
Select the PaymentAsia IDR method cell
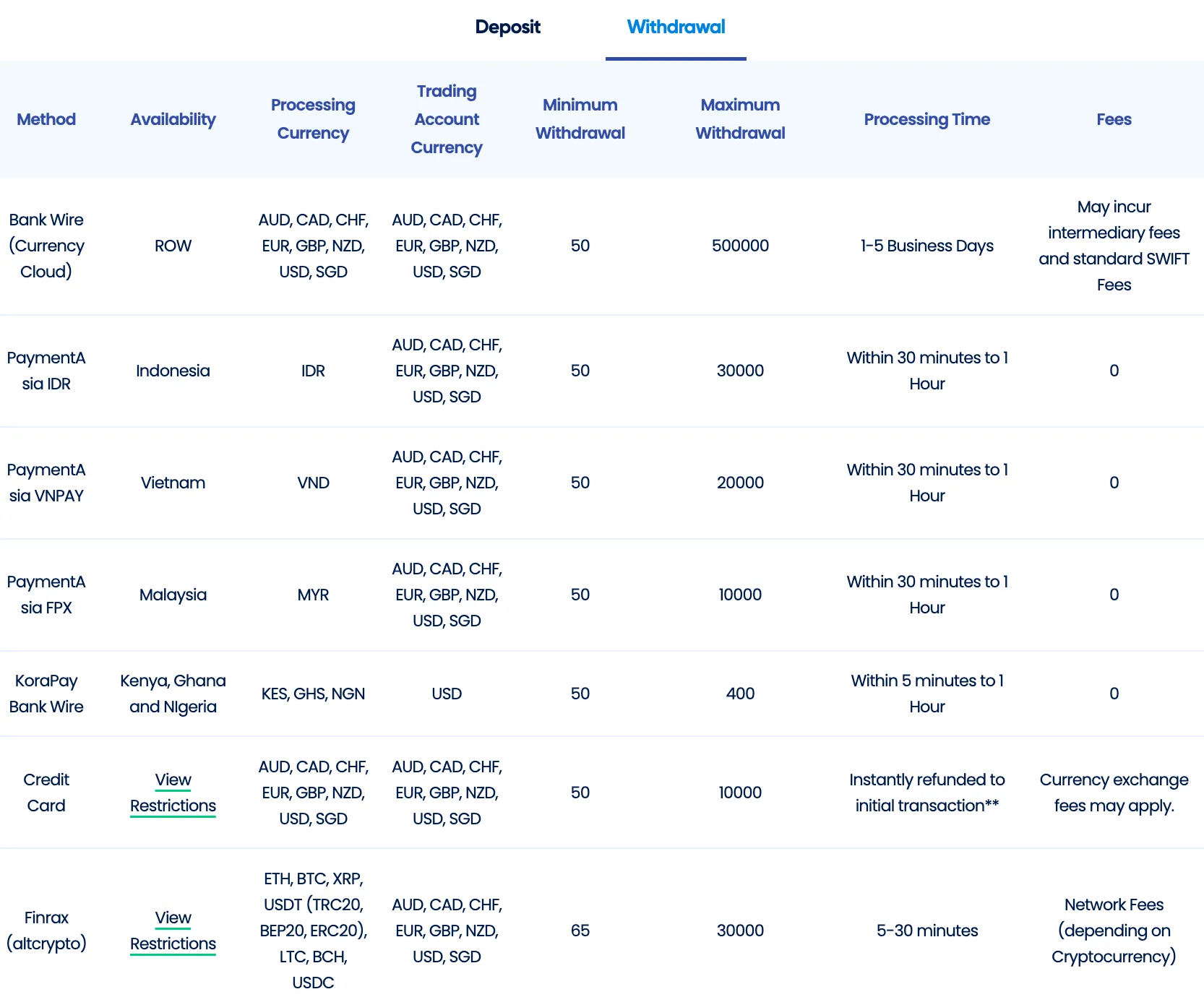coord(46,371)
